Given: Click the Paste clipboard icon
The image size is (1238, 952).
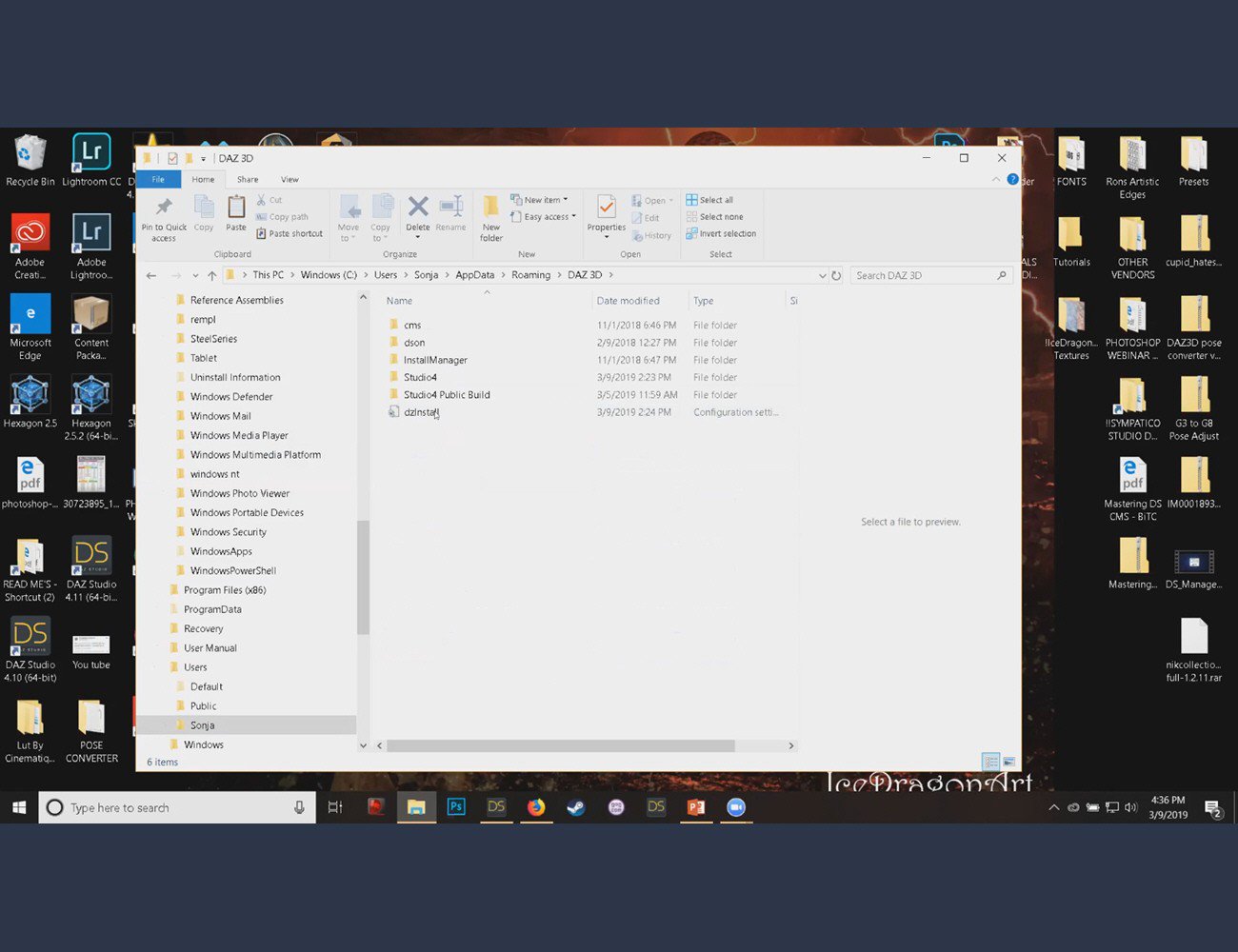Looking at the screenshot, I should click(236, 207).
